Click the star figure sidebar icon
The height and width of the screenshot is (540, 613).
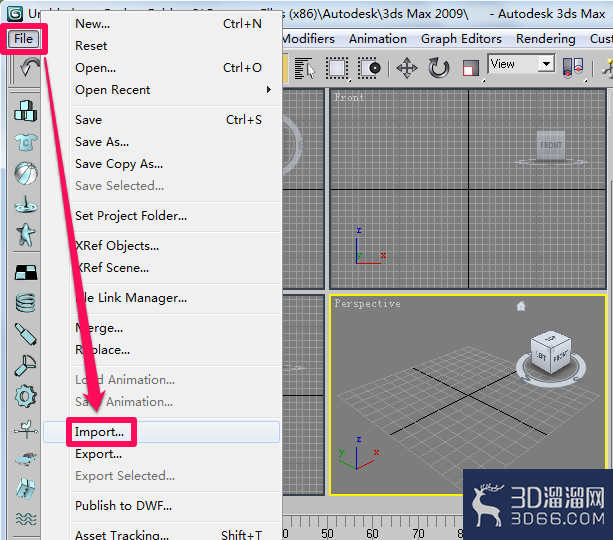tap(26, 235)
